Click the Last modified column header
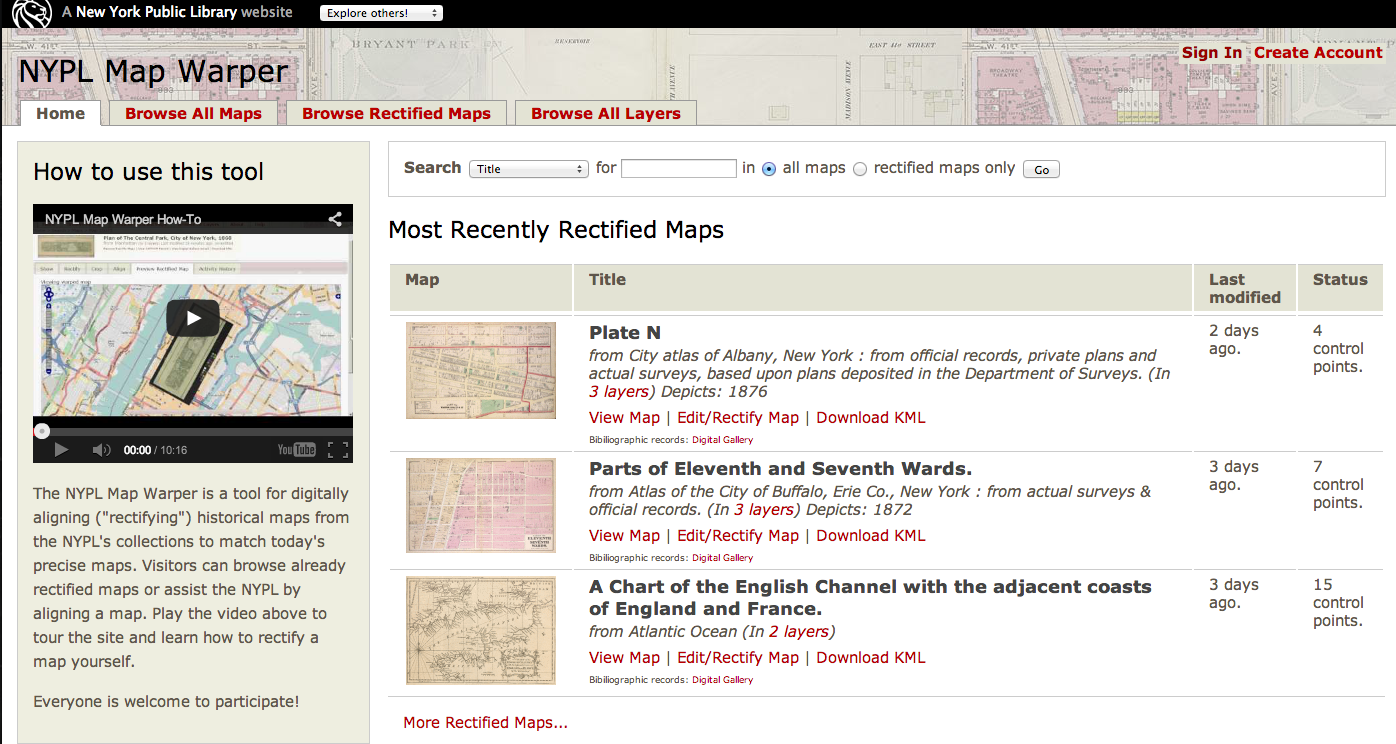Screen dimensions: 1396x744 (1244, 288)
